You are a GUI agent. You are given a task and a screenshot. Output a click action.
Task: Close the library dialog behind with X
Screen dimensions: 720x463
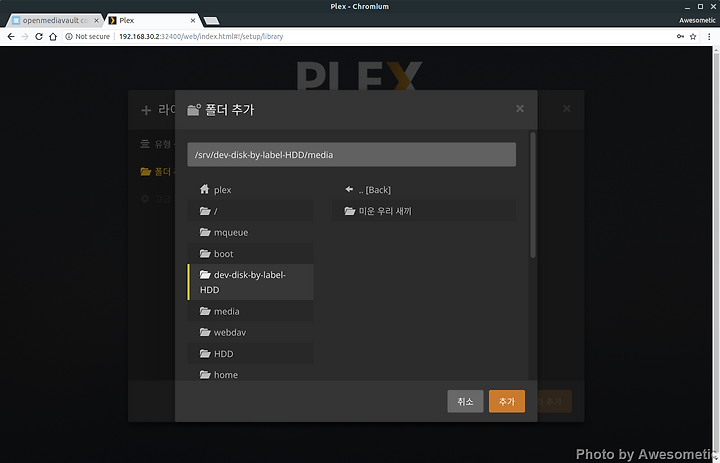[567, 108]
